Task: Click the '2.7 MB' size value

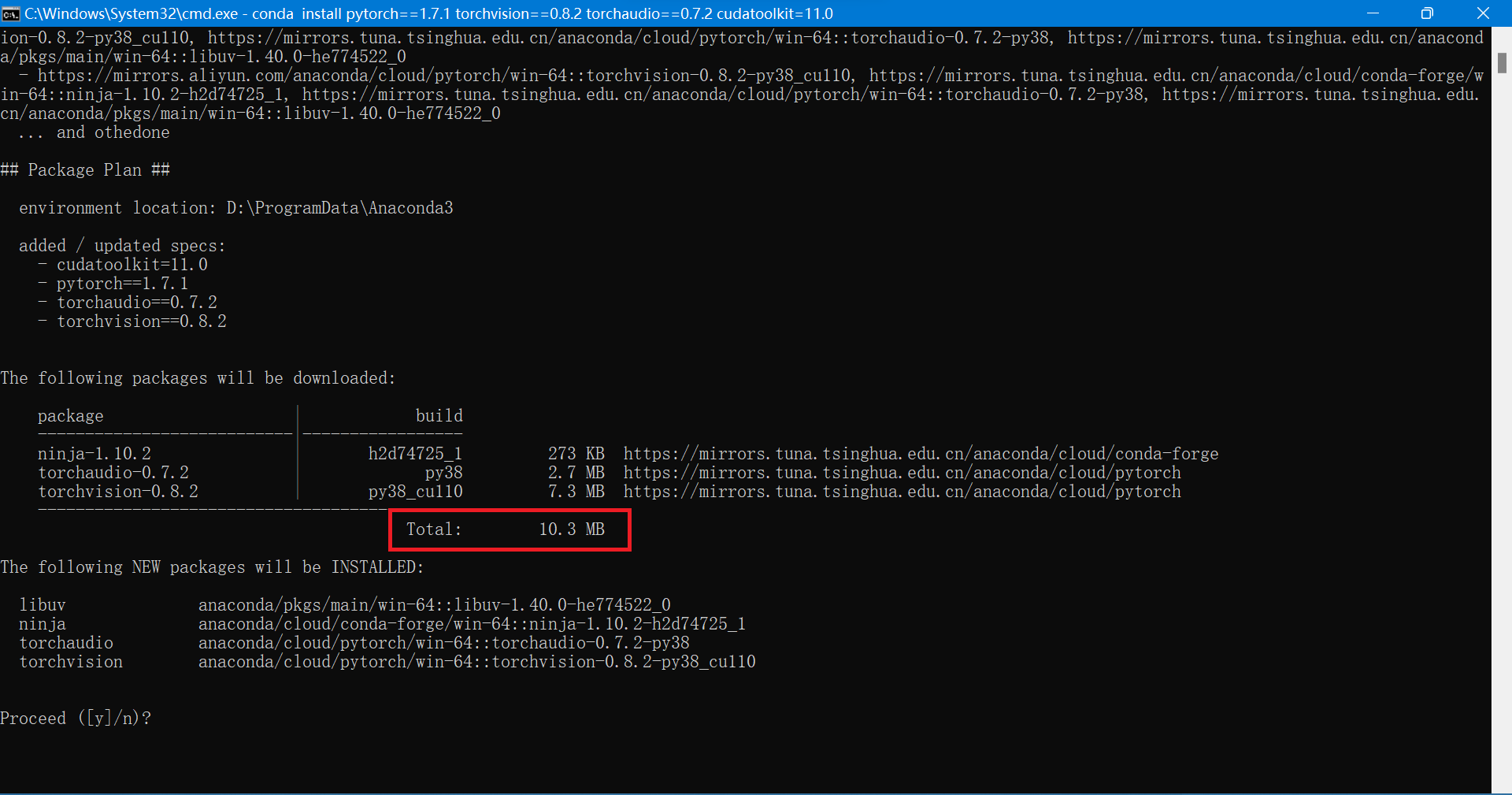Action: (576, 473)
